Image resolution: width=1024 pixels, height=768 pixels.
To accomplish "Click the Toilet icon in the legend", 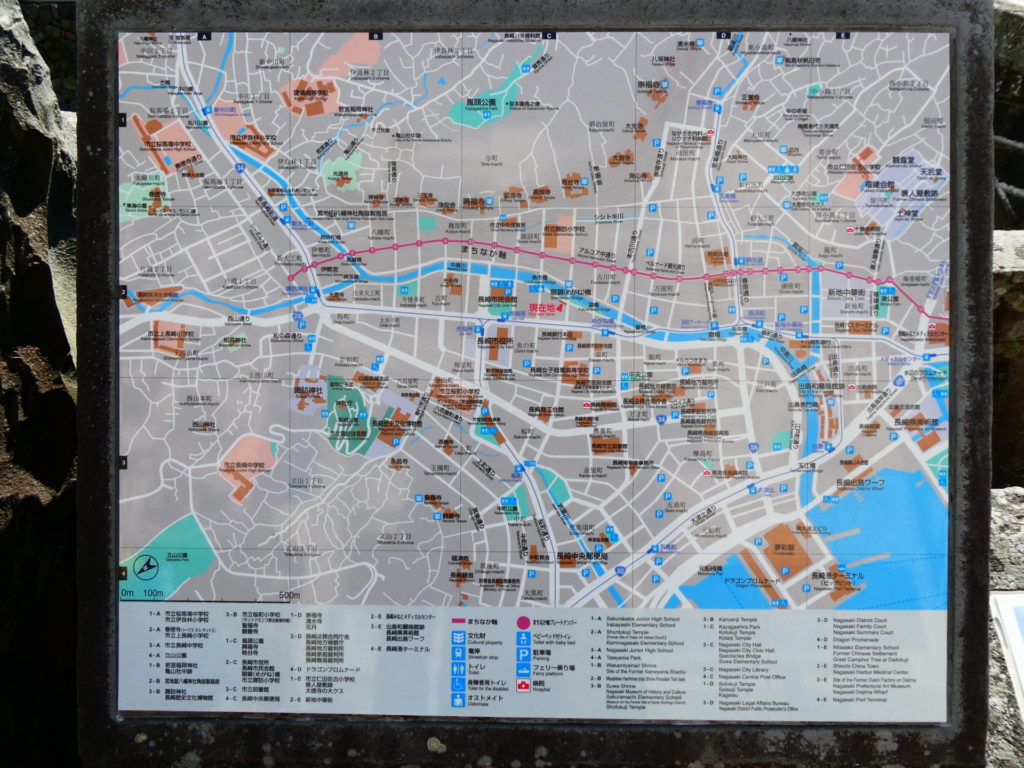I will pos(457,666).
